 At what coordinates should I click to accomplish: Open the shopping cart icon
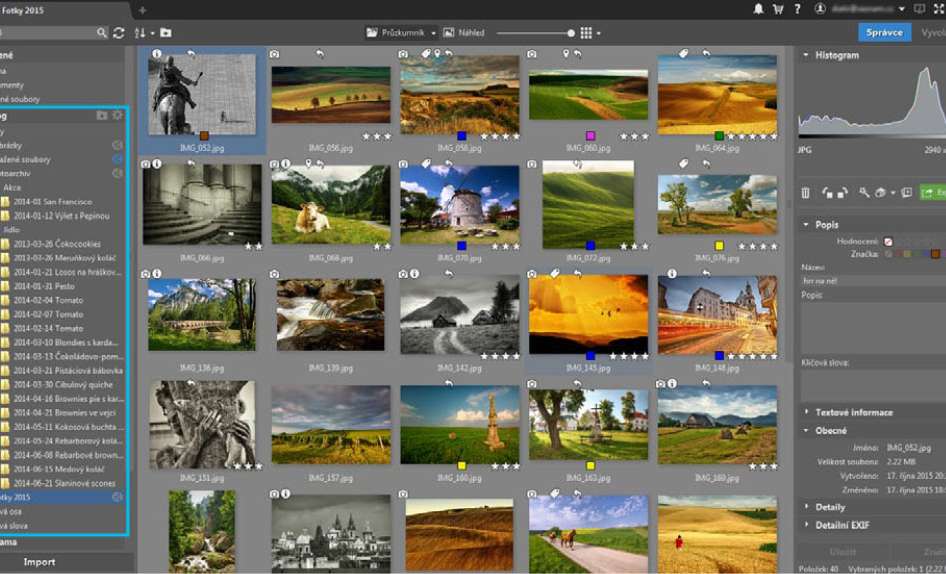tap(778, 9)
